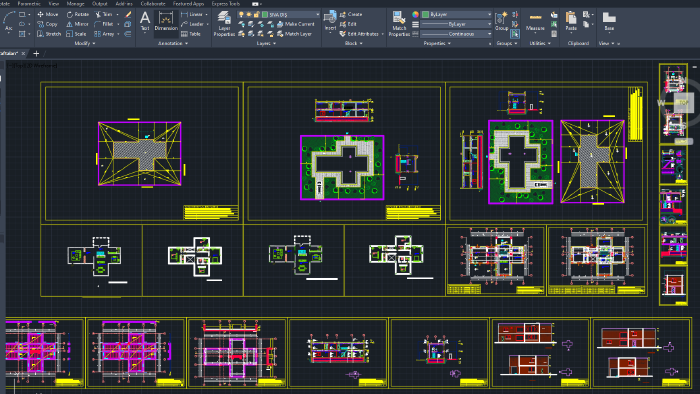Switch to Express Tools tab
This screenshot has height=394, width=700.
(225, 4)
